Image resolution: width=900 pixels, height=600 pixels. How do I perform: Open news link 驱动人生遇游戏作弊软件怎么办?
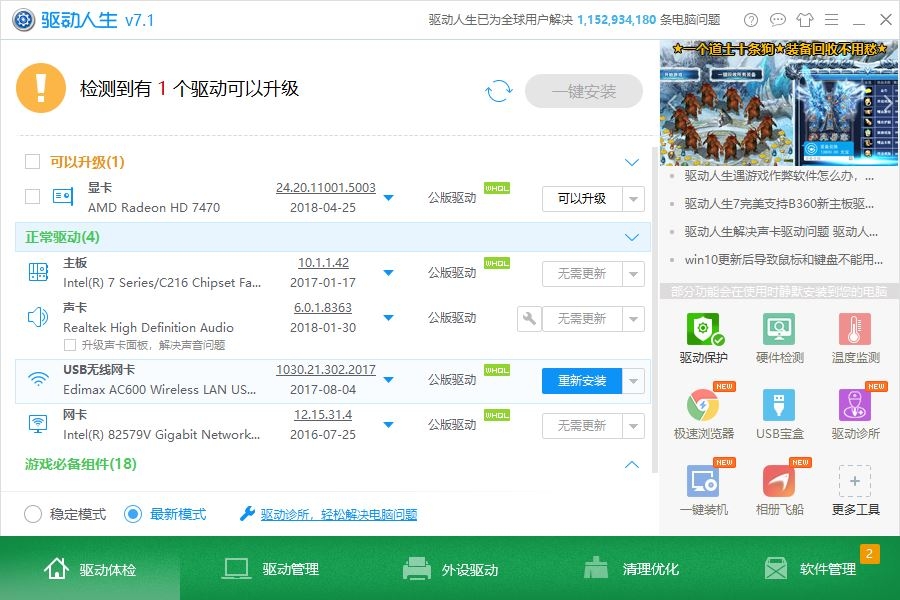(779, 176)
